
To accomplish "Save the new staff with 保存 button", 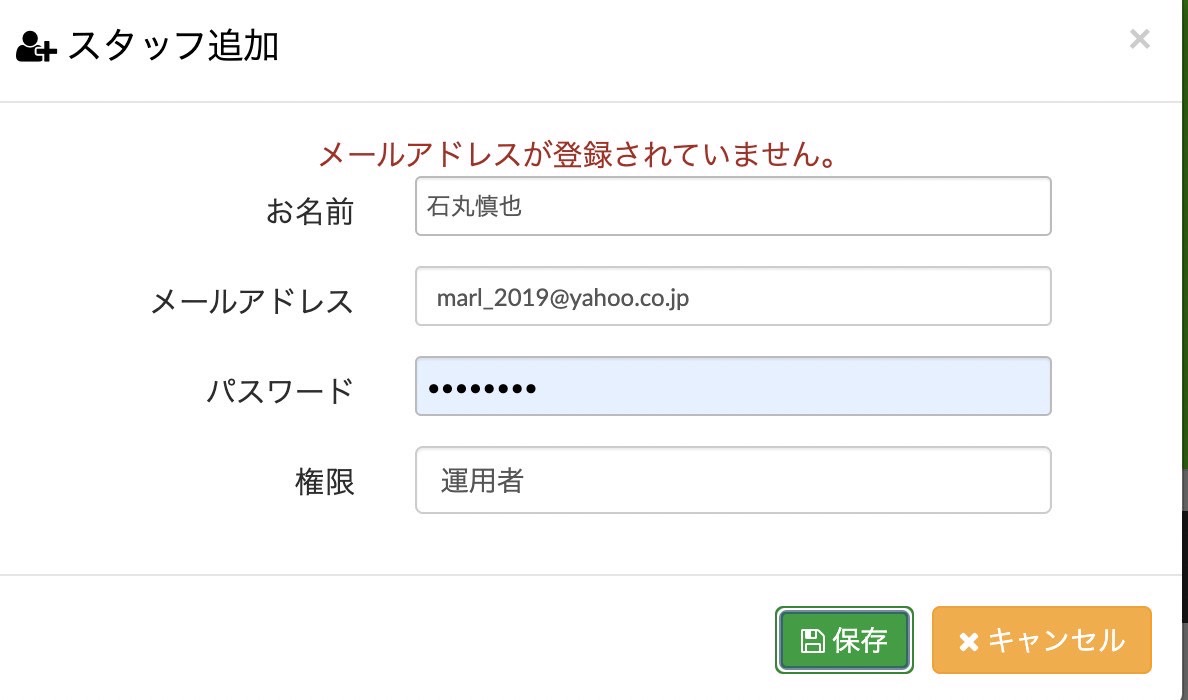I will 844,640.
